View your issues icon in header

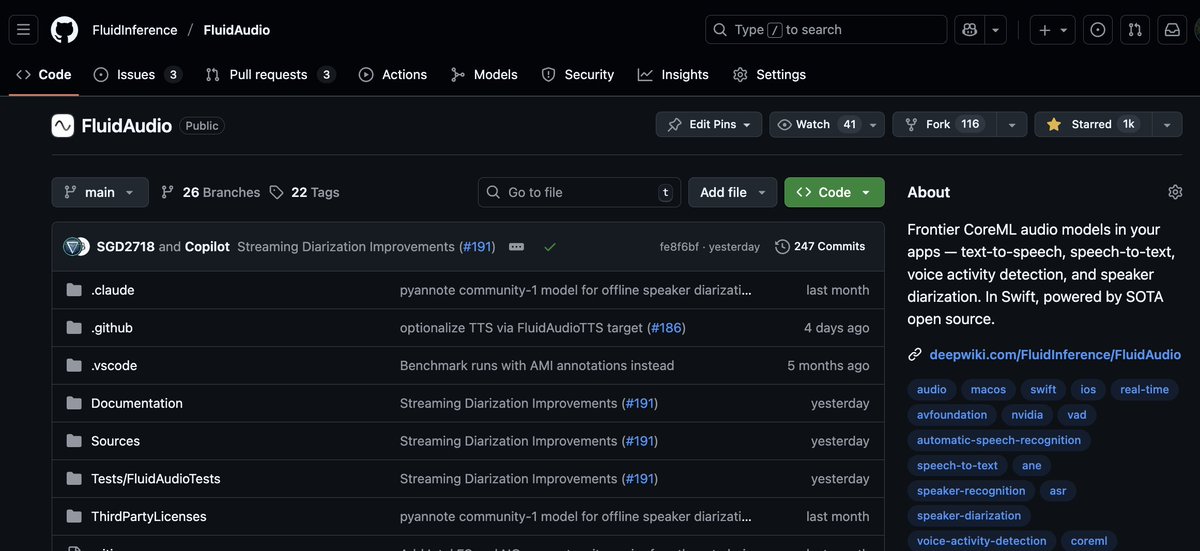pos(1098,30)
